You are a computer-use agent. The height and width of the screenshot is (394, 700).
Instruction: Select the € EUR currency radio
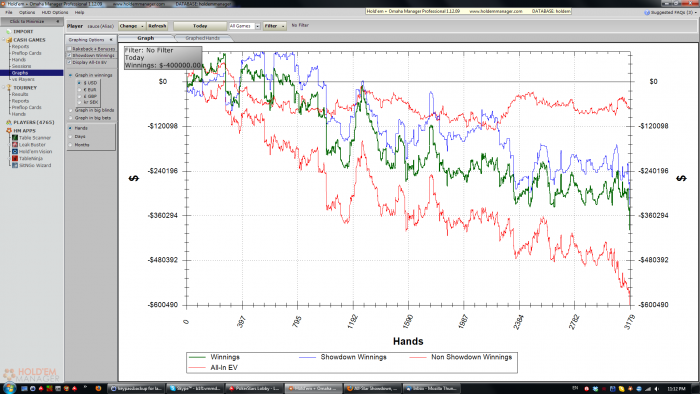coord(79,90)
